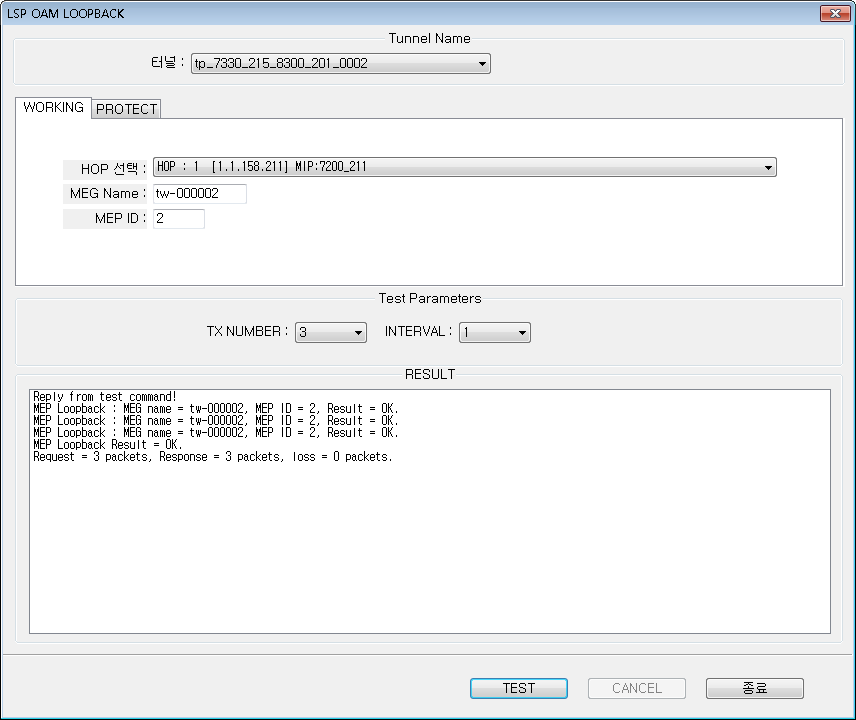856x720 pixels.
Task: Open the TX NUMBER dropdown
Action: coord(331,332)
